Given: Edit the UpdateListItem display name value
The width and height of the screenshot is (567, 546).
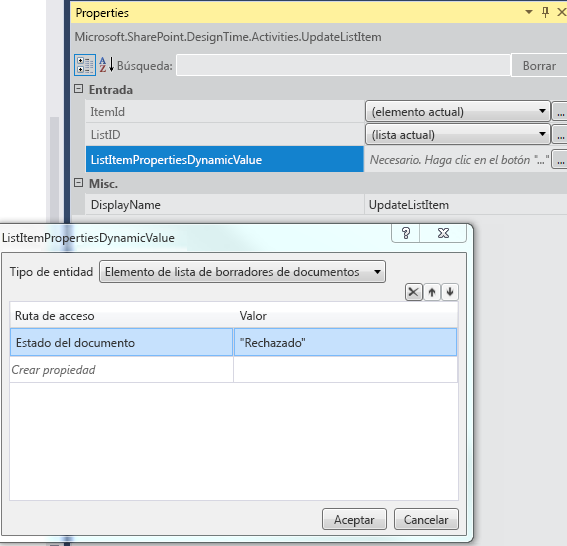Looking at the screenshot, I should [466, 205].
